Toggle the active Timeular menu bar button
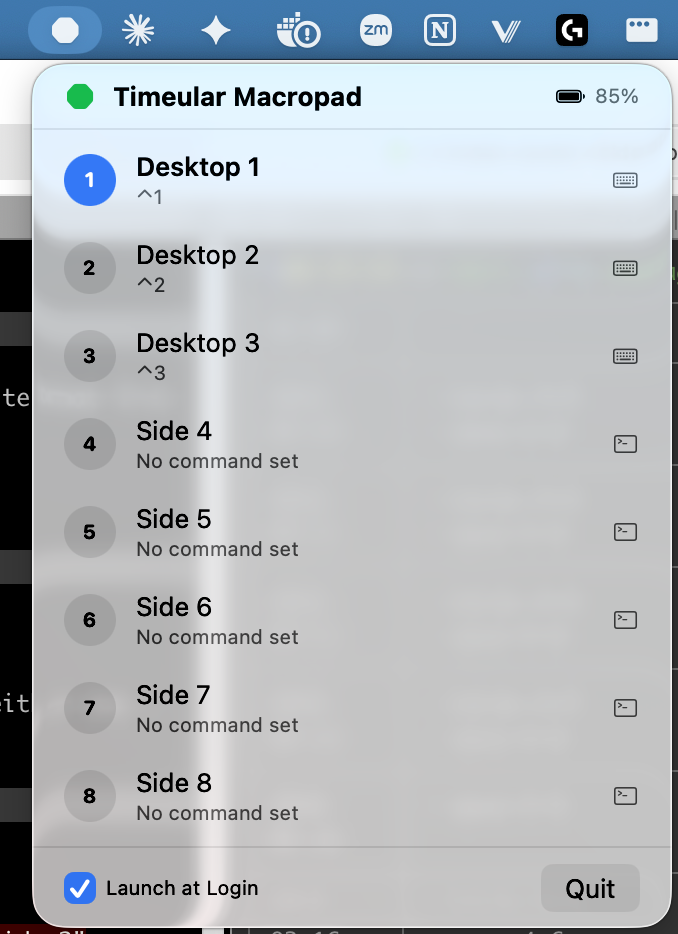The image size is (678, 934). [64, 30]
